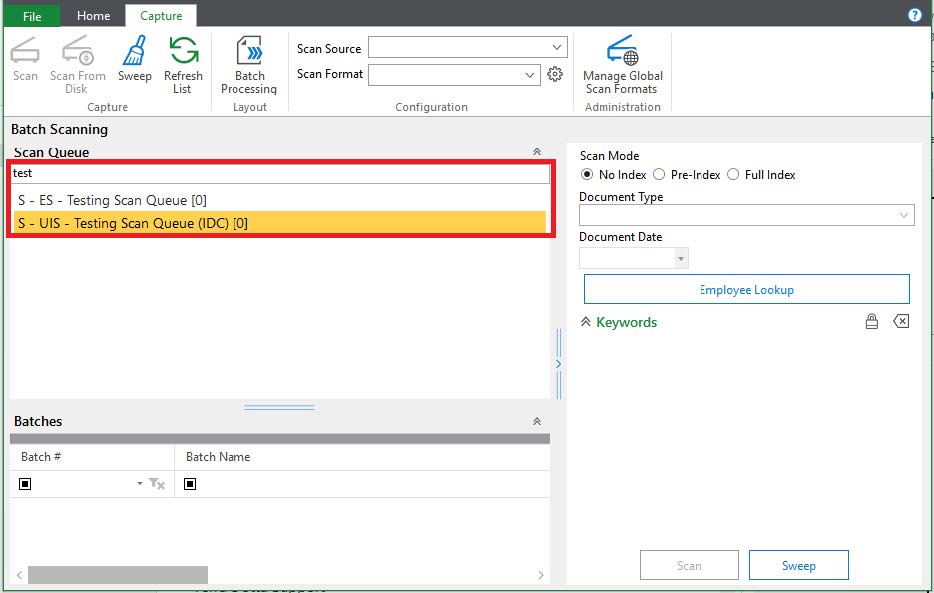Select the No Index radio button

click(586, 174)
